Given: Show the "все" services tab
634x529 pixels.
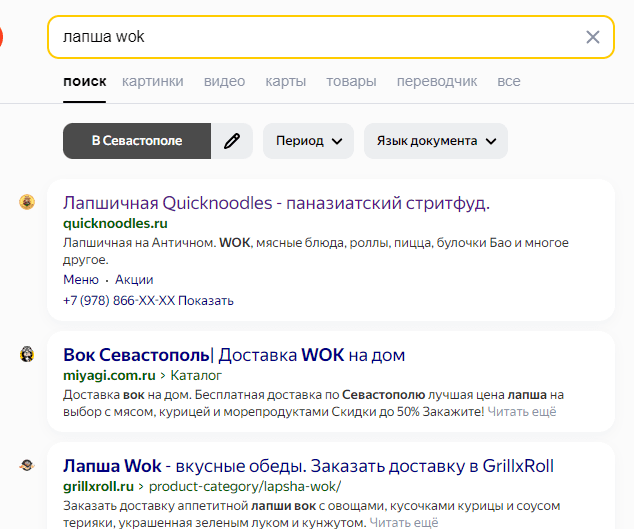Looking at the screenshot, I should [508, 81].
